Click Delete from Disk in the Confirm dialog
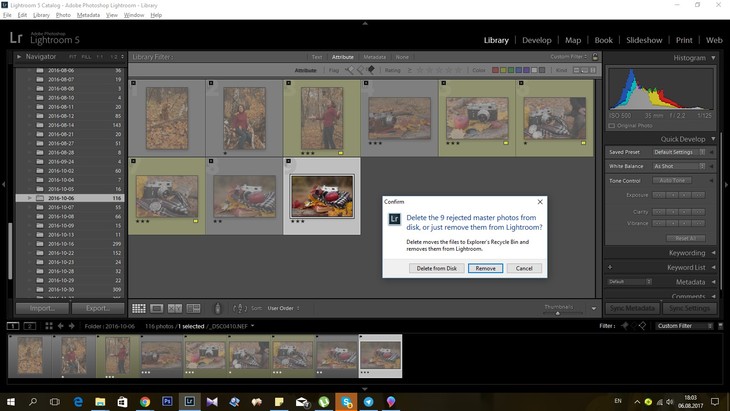 point(436,268)
